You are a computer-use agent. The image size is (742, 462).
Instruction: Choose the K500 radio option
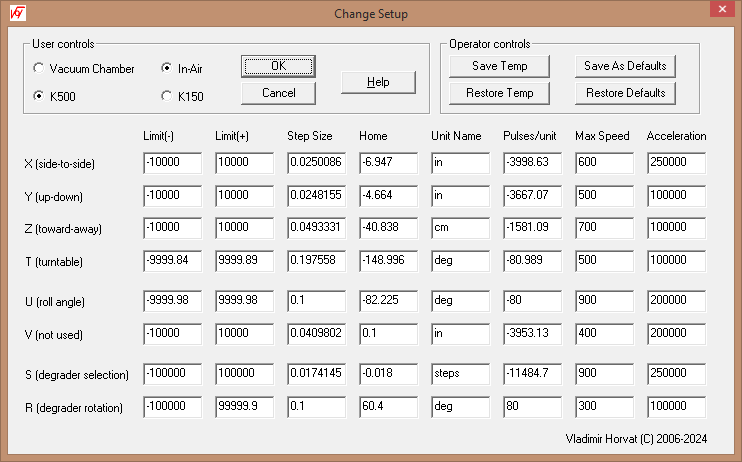point(54,97)
